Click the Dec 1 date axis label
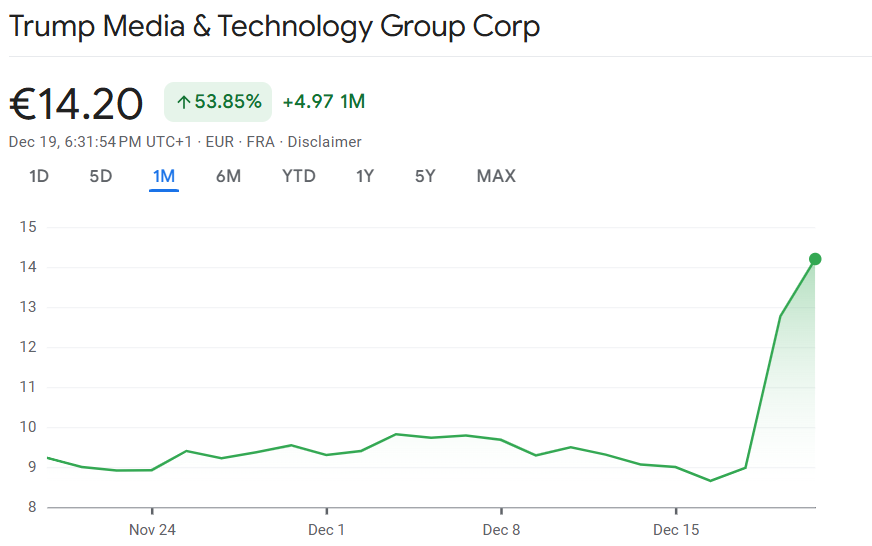 [327, 529]
